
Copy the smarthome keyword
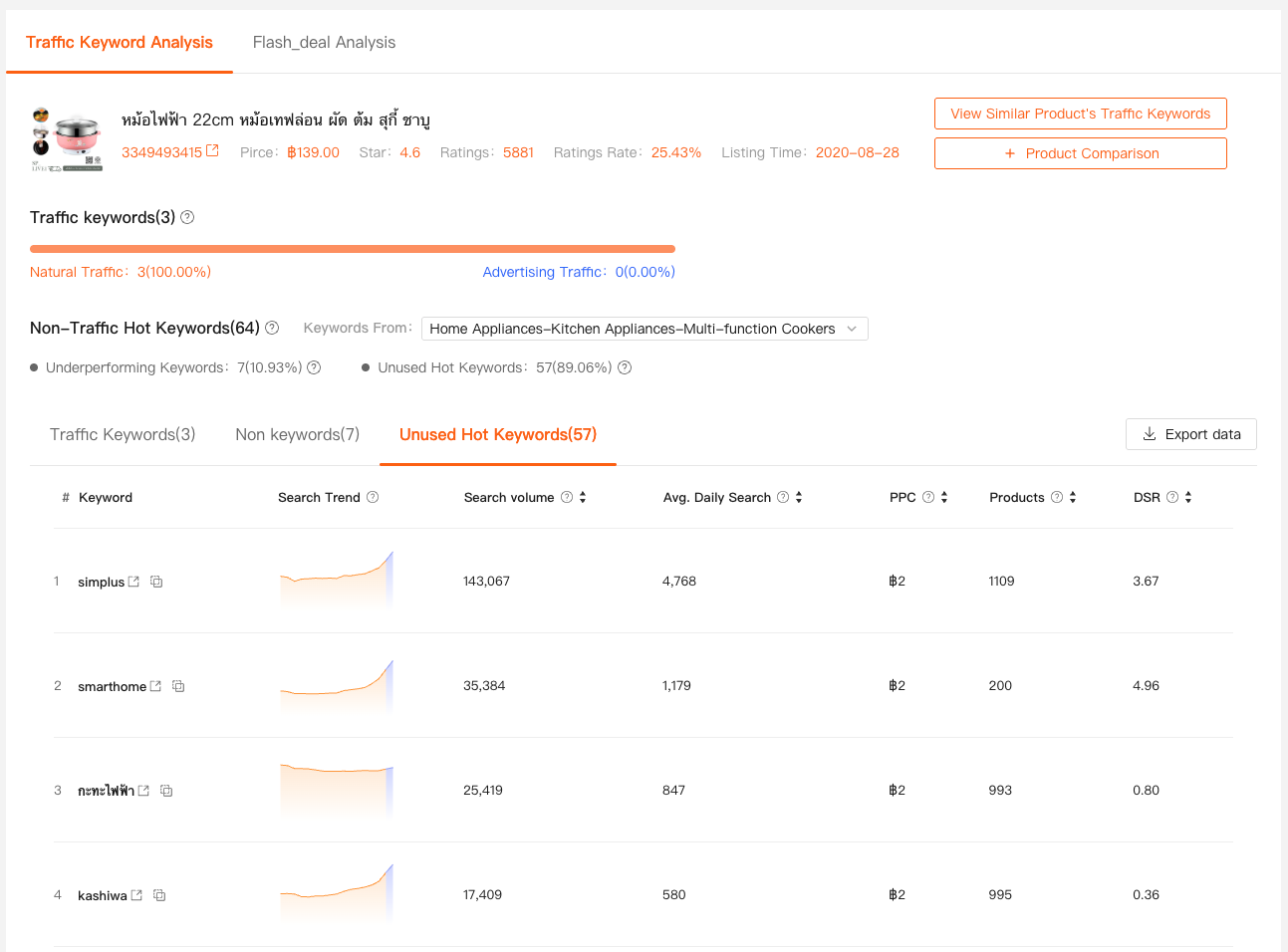pyautogui.click(x=178, y=686)
